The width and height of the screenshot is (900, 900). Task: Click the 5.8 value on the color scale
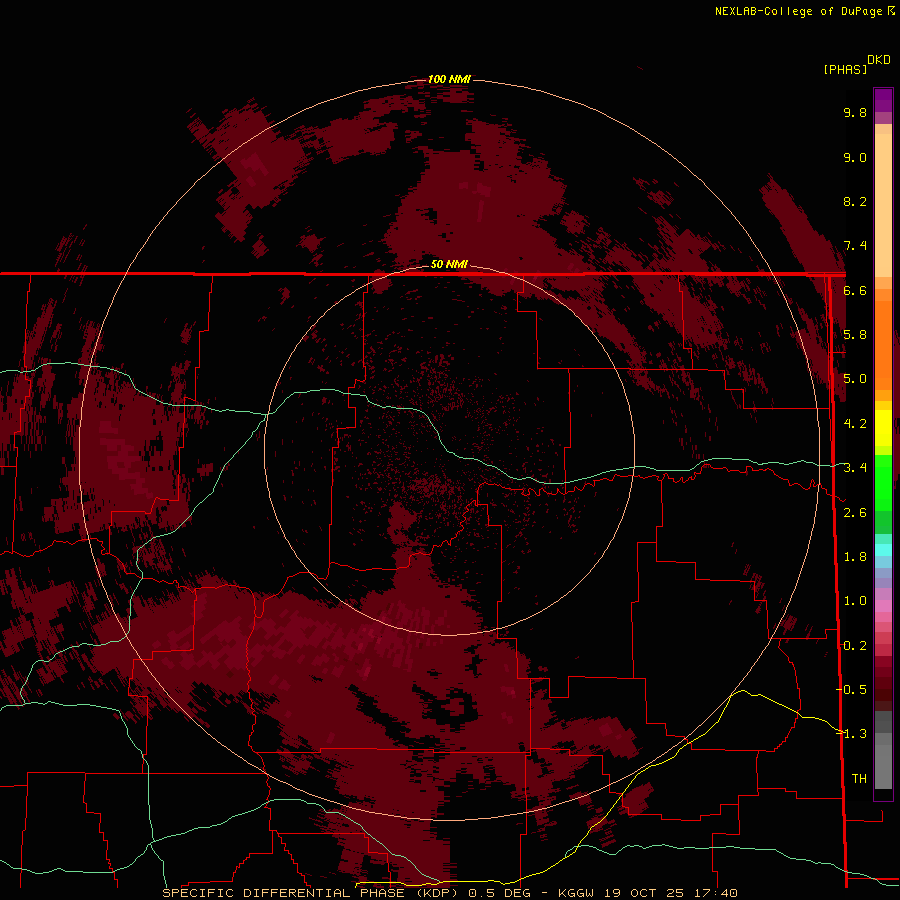point(855,335)
